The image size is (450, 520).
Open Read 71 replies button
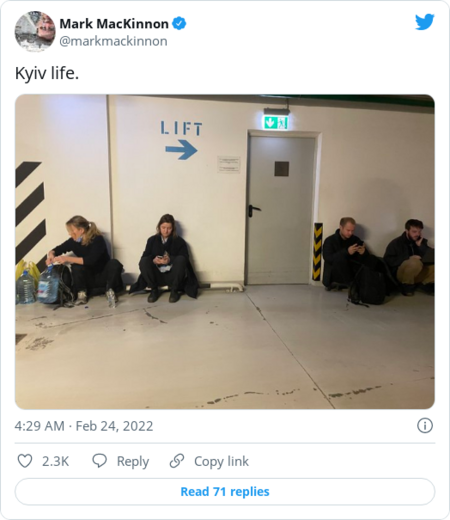[225, 492]
